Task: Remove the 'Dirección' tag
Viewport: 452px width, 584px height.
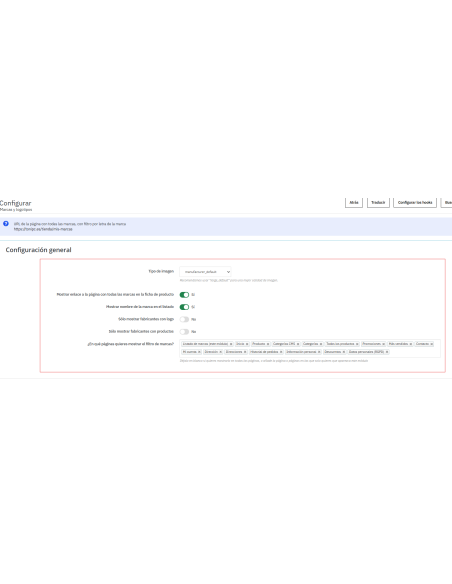Action: (x=220, y=352)
